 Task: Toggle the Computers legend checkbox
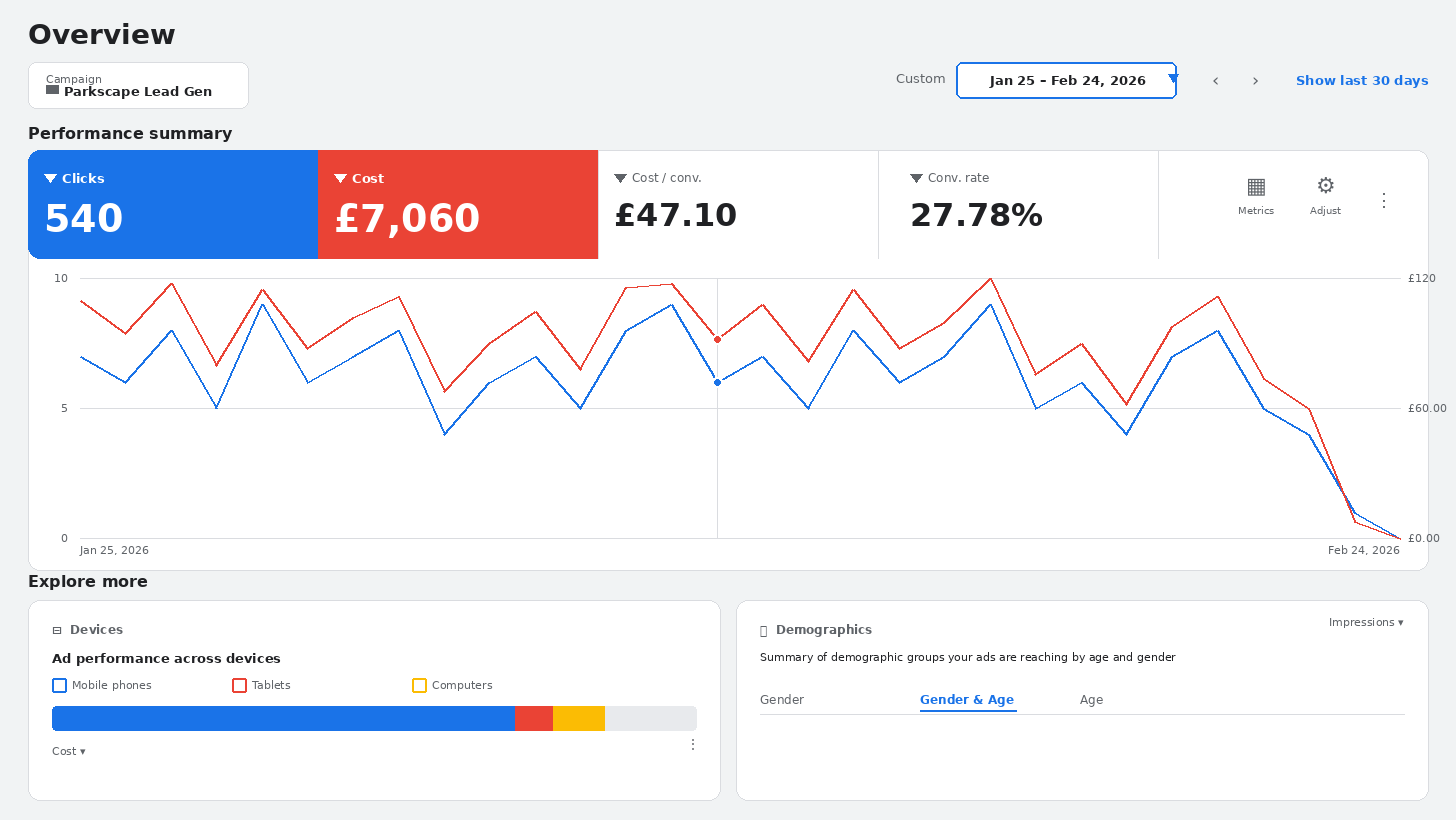click(x=419, y=686)
